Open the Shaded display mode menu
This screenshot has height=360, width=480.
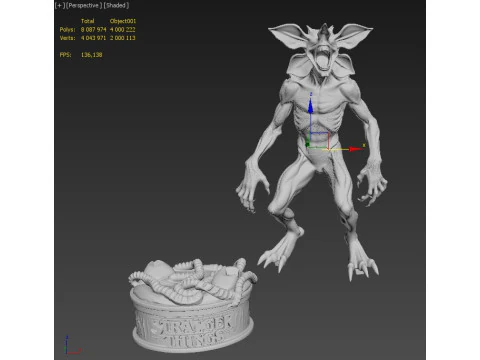pyautogui.click(x=116, y=5)
